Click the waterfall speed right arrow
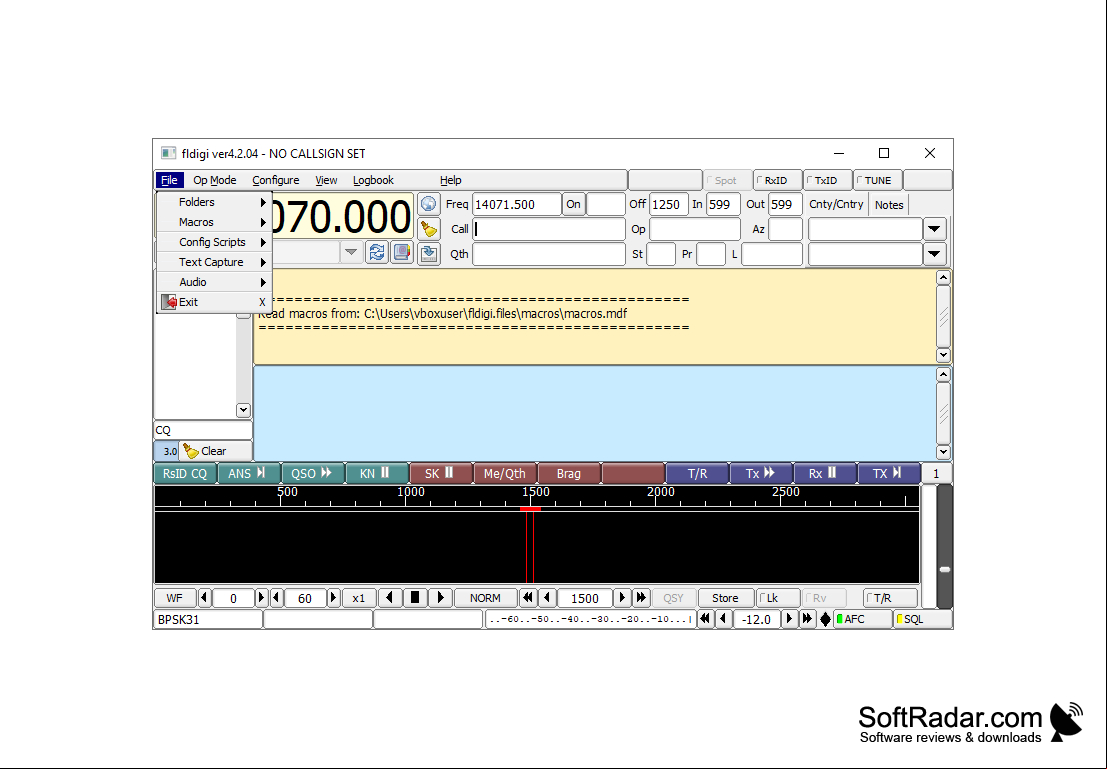 (x=441, y=597)
